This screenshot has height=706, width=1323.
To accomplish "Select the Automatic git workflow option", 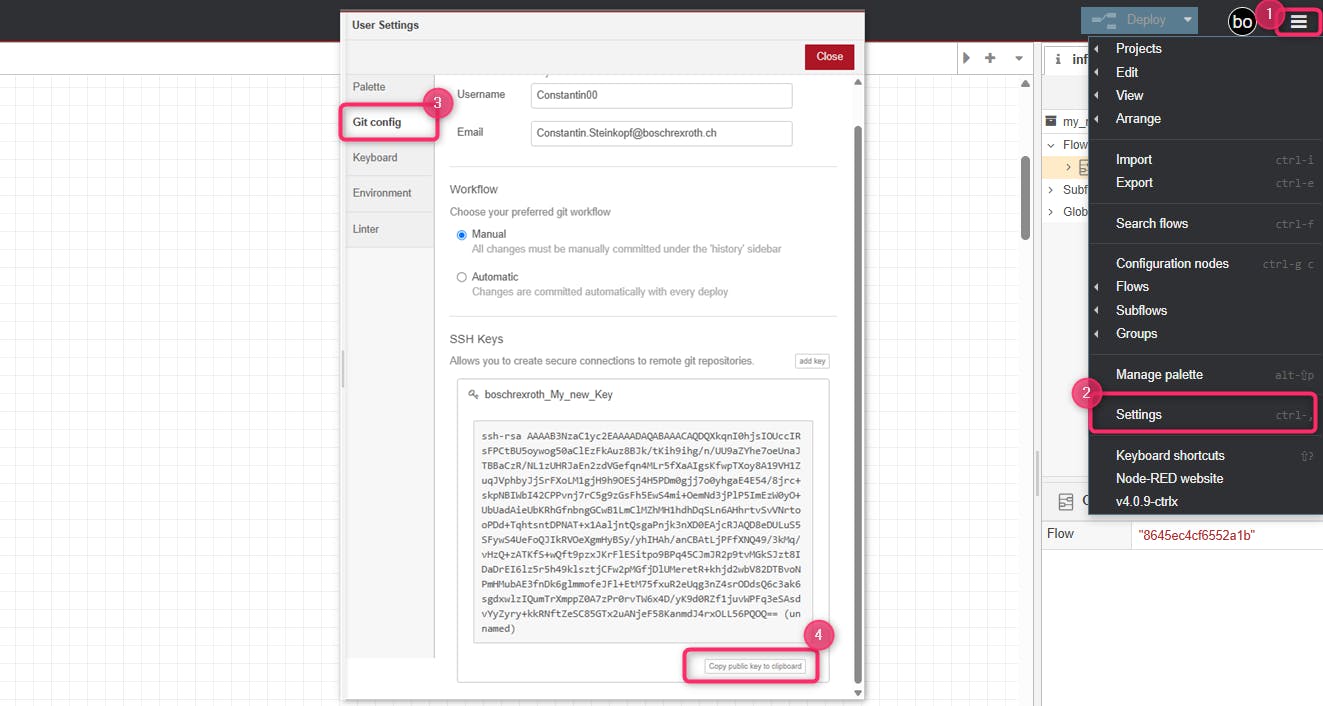I will click(462, 277).
